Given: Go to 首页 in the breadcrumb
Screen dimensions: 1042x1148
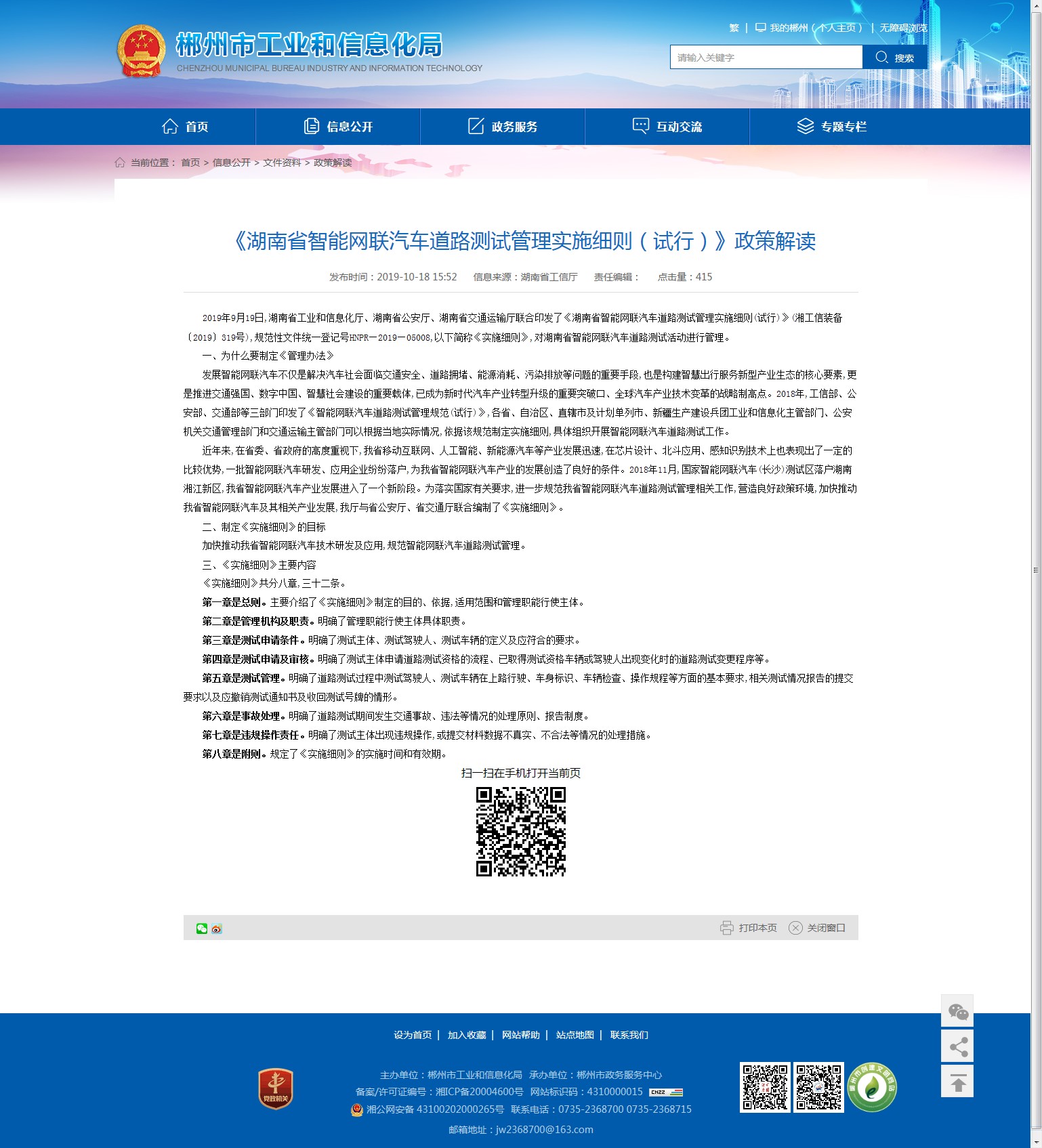Looking at the screenshot, I should tap(190, 163).
